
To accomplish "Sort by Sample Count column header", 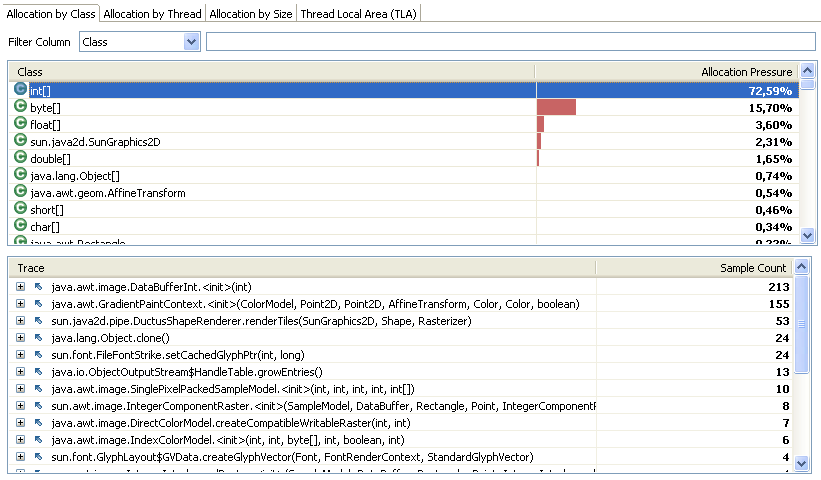I will click(694, 268).
